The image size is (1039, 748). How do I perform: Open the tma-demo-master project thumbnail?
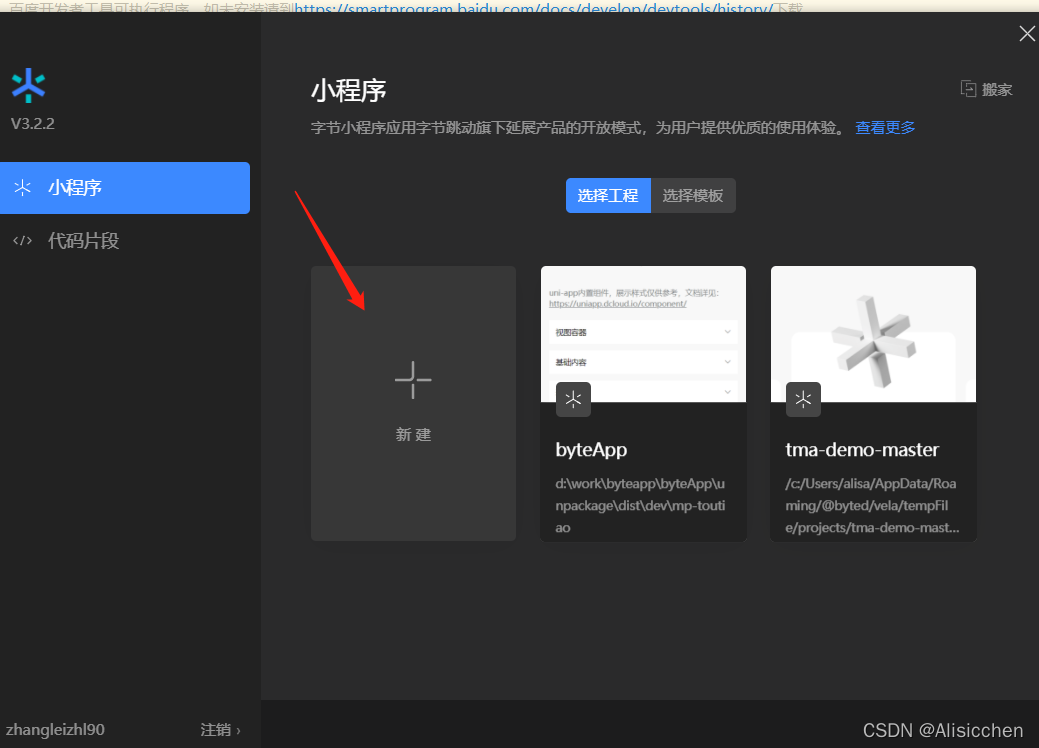tap(873, 334)
